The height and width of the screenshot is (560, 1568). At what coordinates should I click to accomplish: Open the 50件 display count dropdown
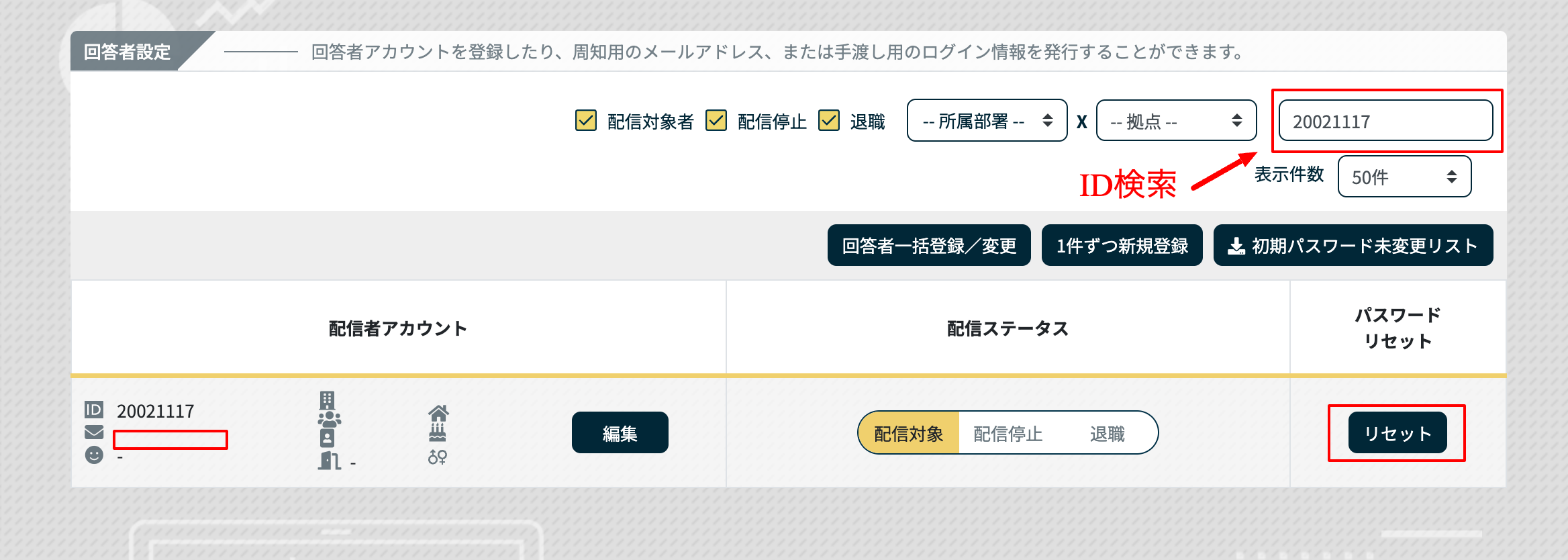pos(1404,177)
